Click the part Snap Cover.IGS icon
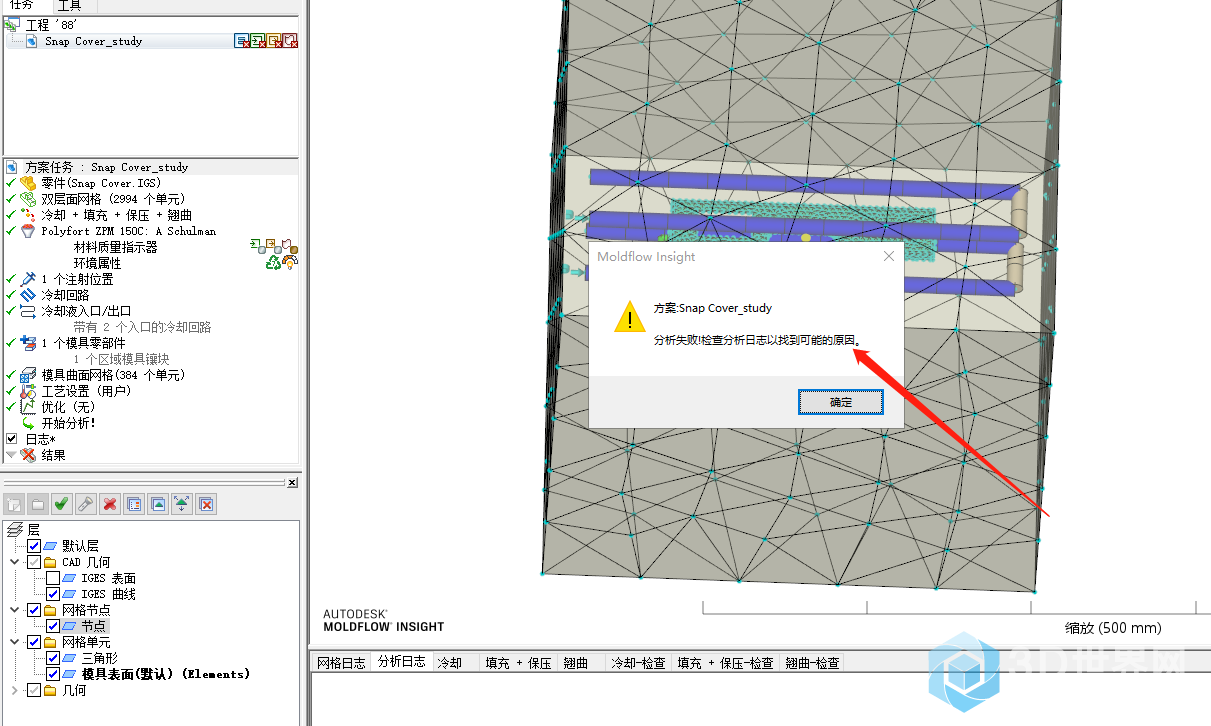Screen dimensions: 1211x726 tap(28, 183)
